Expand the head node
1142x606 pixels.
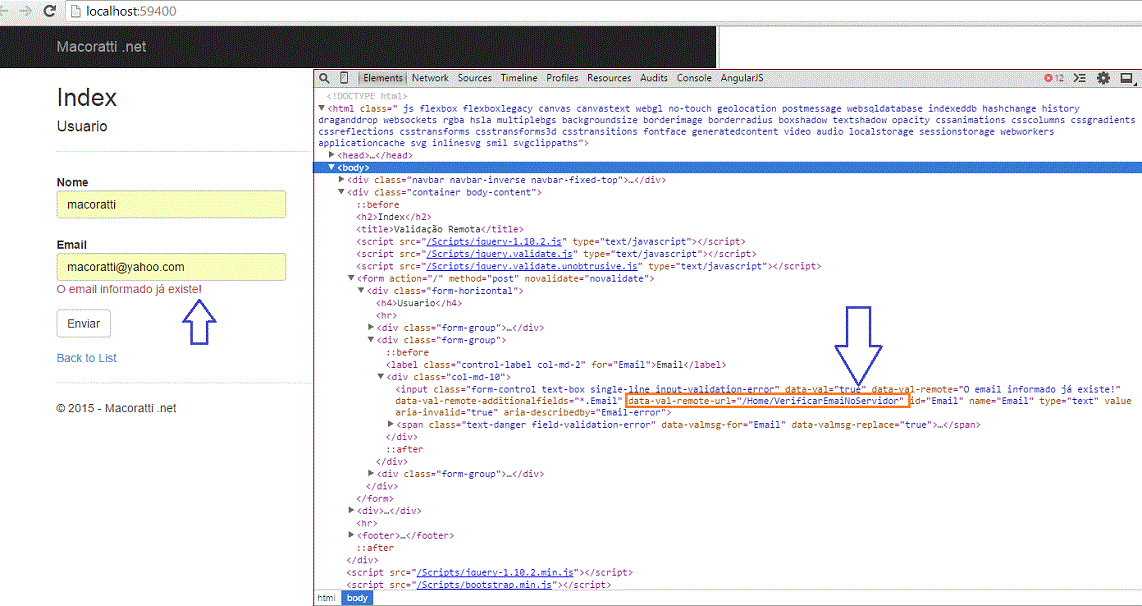click(332, 155)
